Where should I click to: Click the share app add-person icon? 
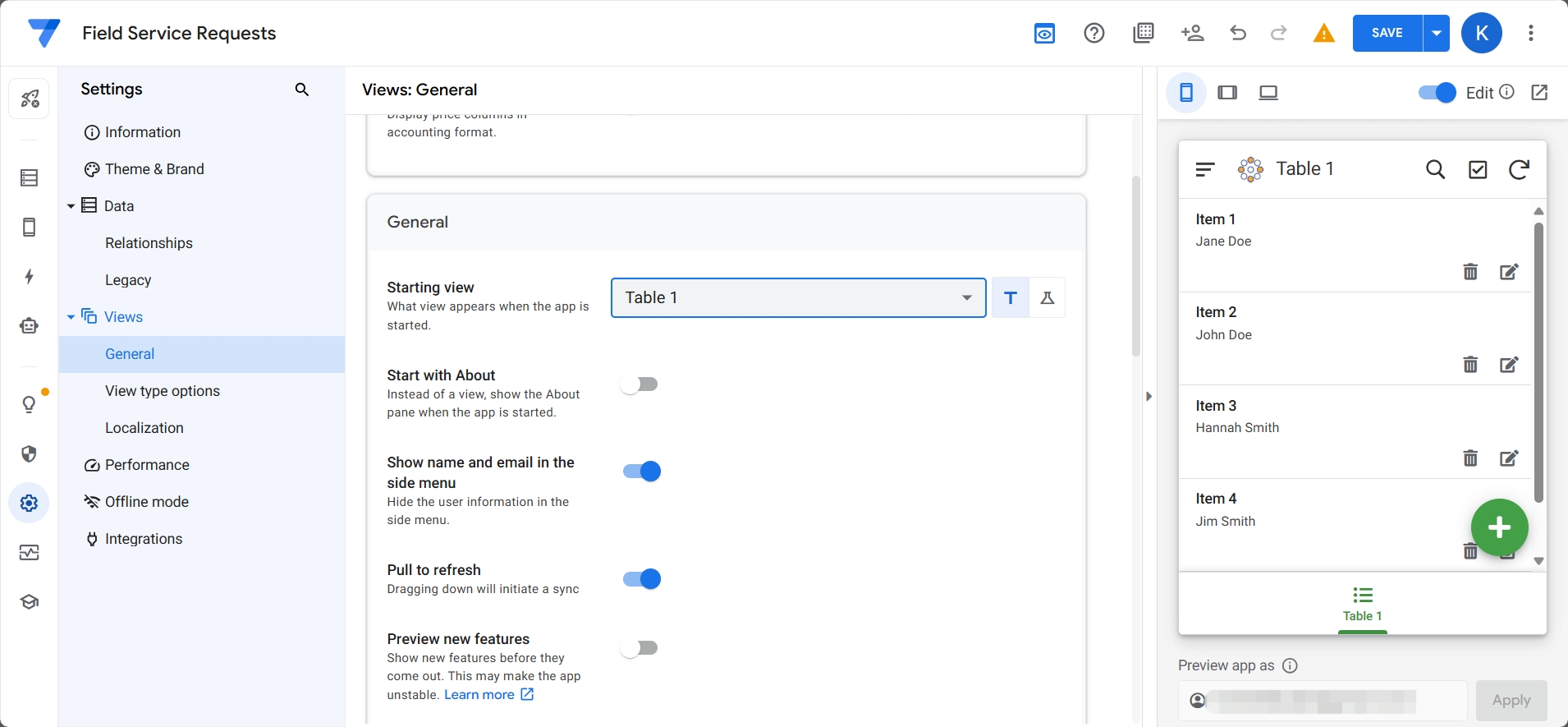coord(1193,33)
